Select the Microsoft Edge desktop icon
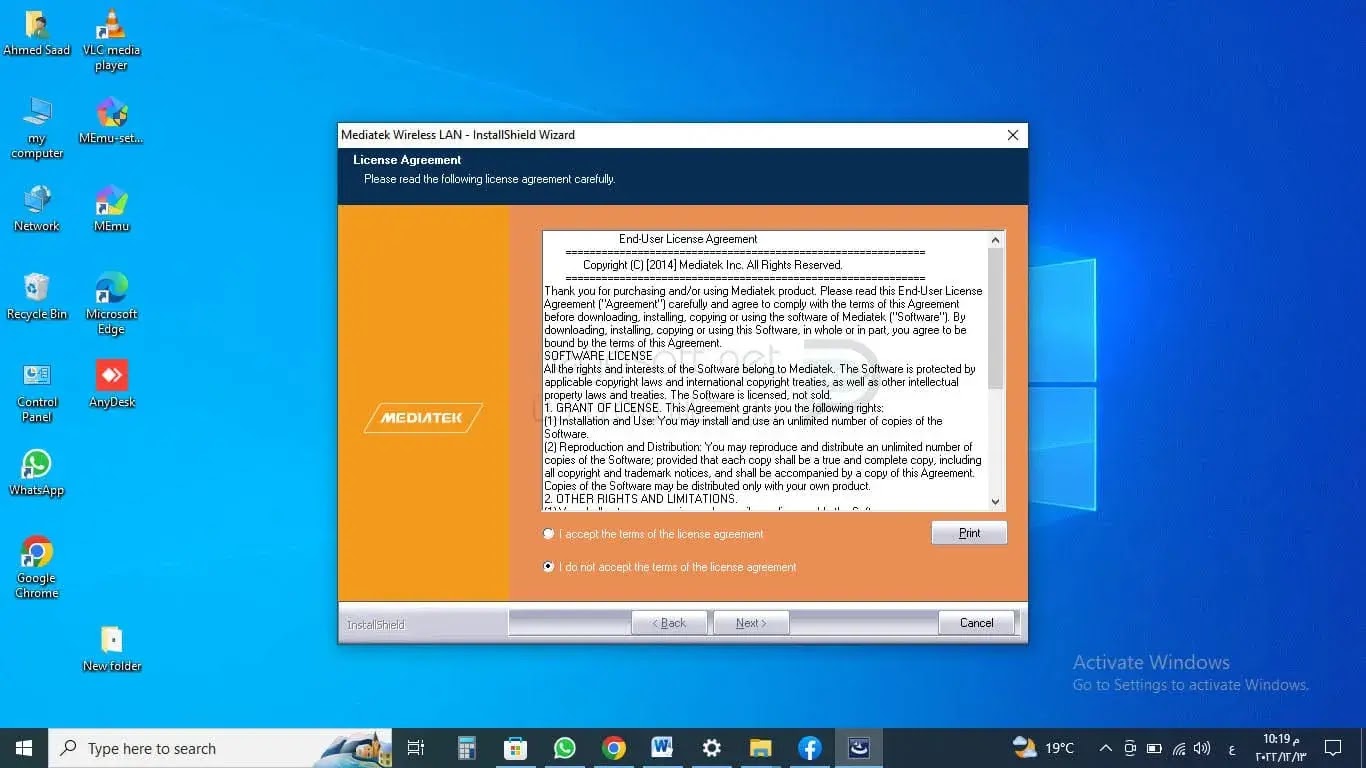The width and height of the screenshot is (1366, 768). (111, 304)
